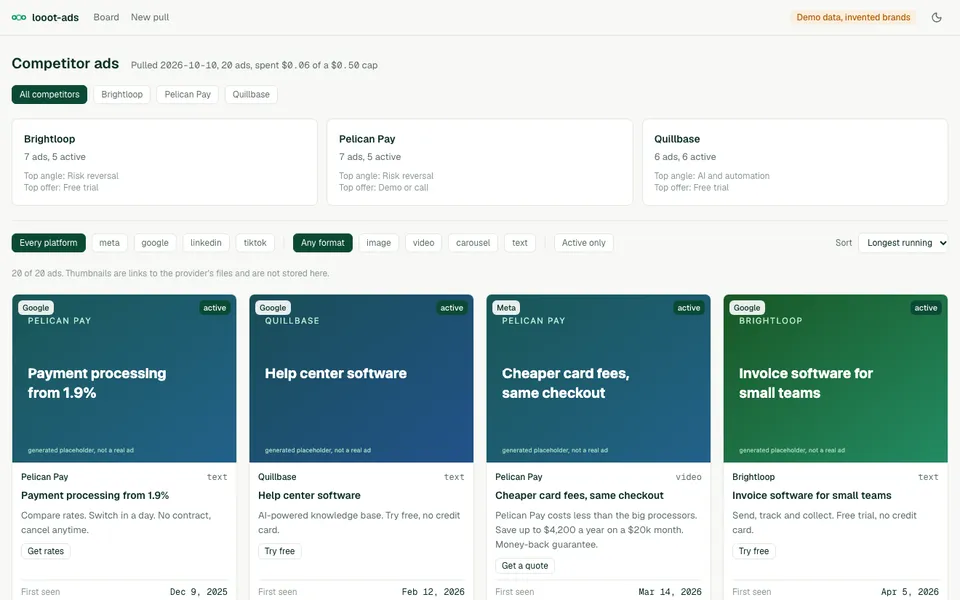Filter competitors by Brightloop chip
The width and height of the screenshot is (960, 600).
[x=122, y=94]
